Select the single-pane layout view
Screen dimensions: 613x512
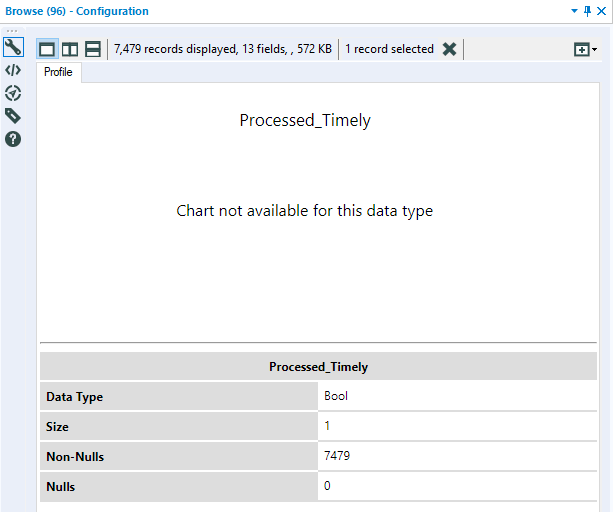(x=47, y=49)
